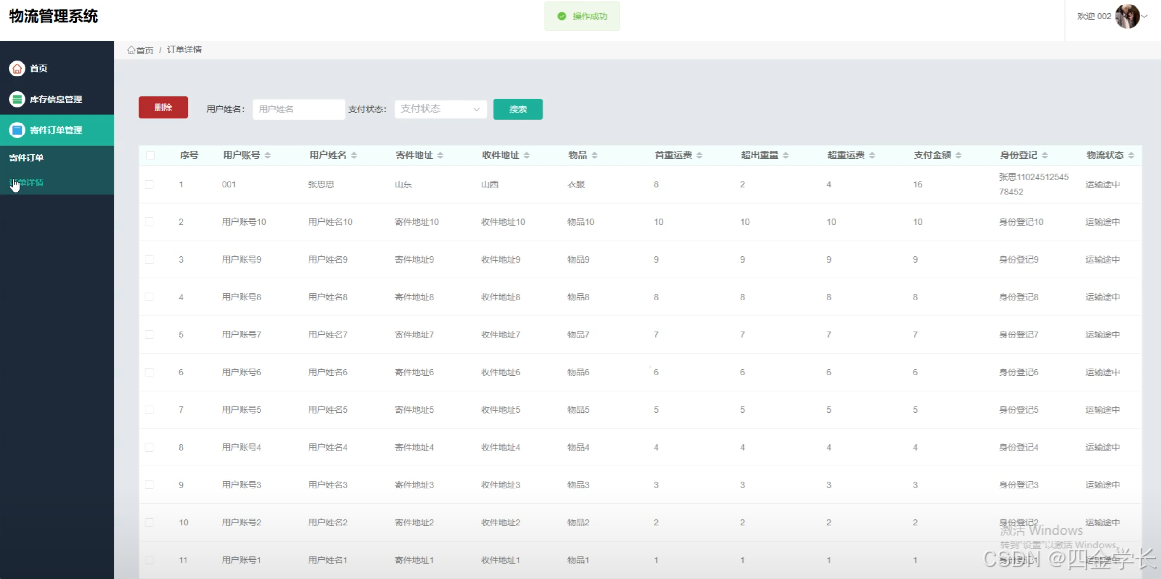Click the cell 衣服
This screenshot has height=579, width=1161.
click(x=576, y=184)
